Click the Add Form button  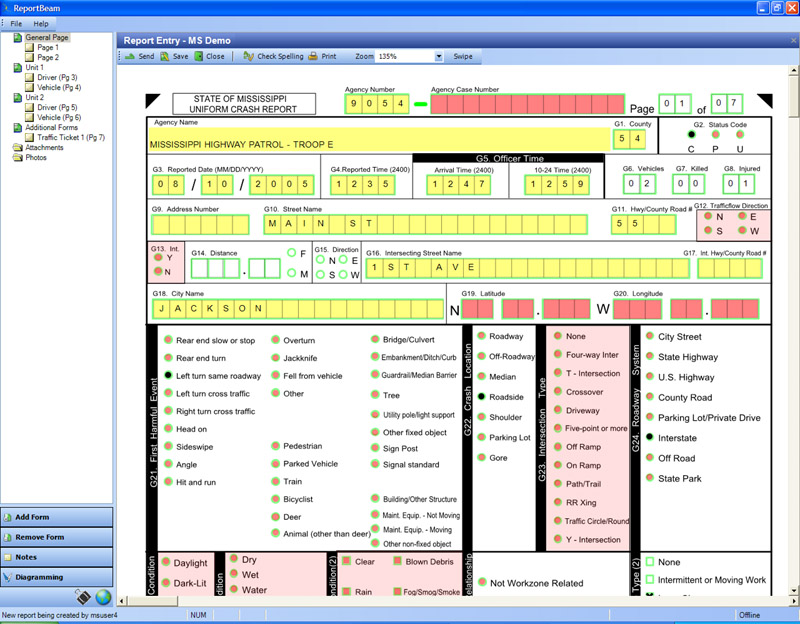57,517
